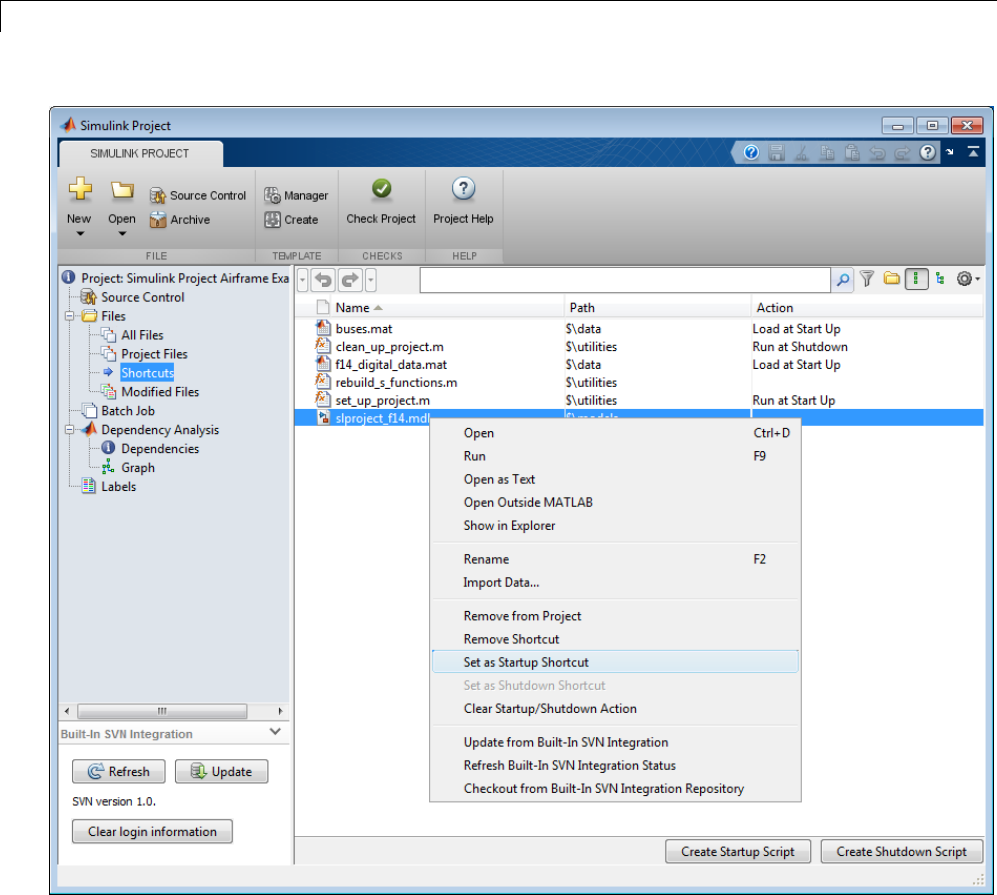Click the paste clipboard icon

(852, 153)
